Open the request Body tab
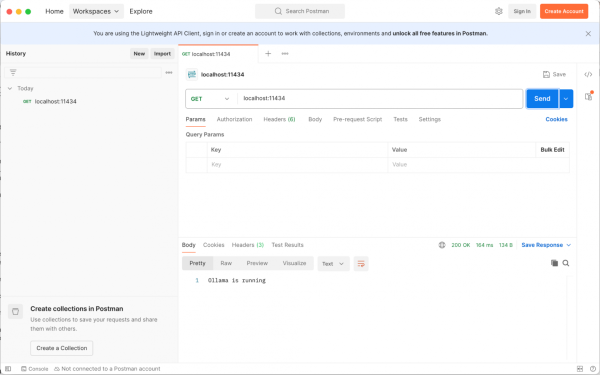The height and width of the screenshot is (375, 600). click(315, 119)
